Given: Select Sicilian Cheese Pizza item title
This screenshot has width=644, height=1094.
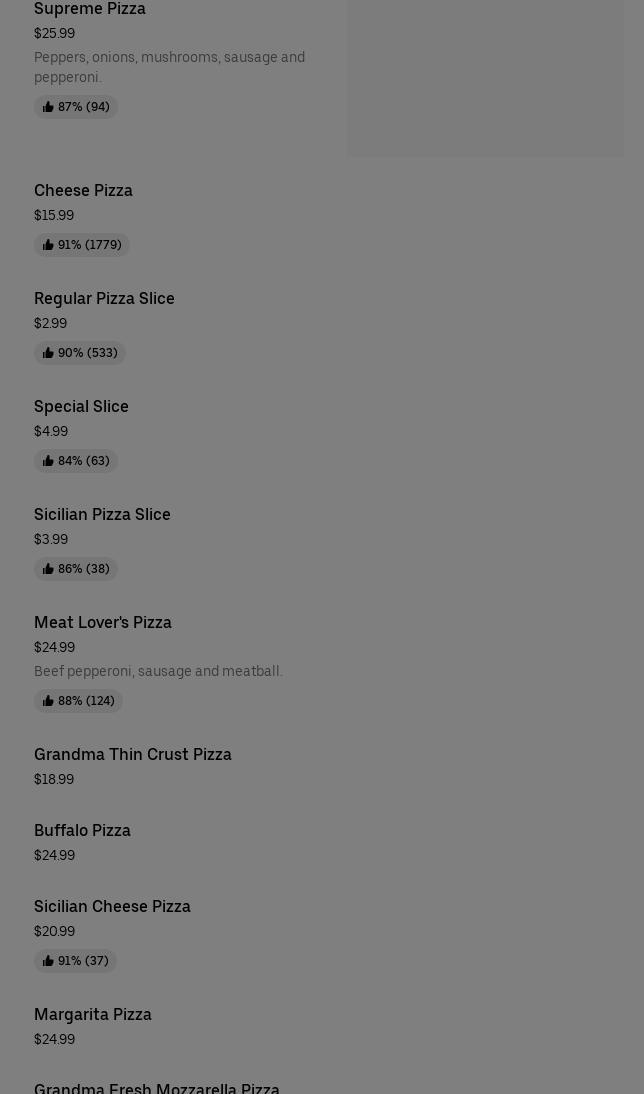Looking at the screenshot, I should point(112,906).
